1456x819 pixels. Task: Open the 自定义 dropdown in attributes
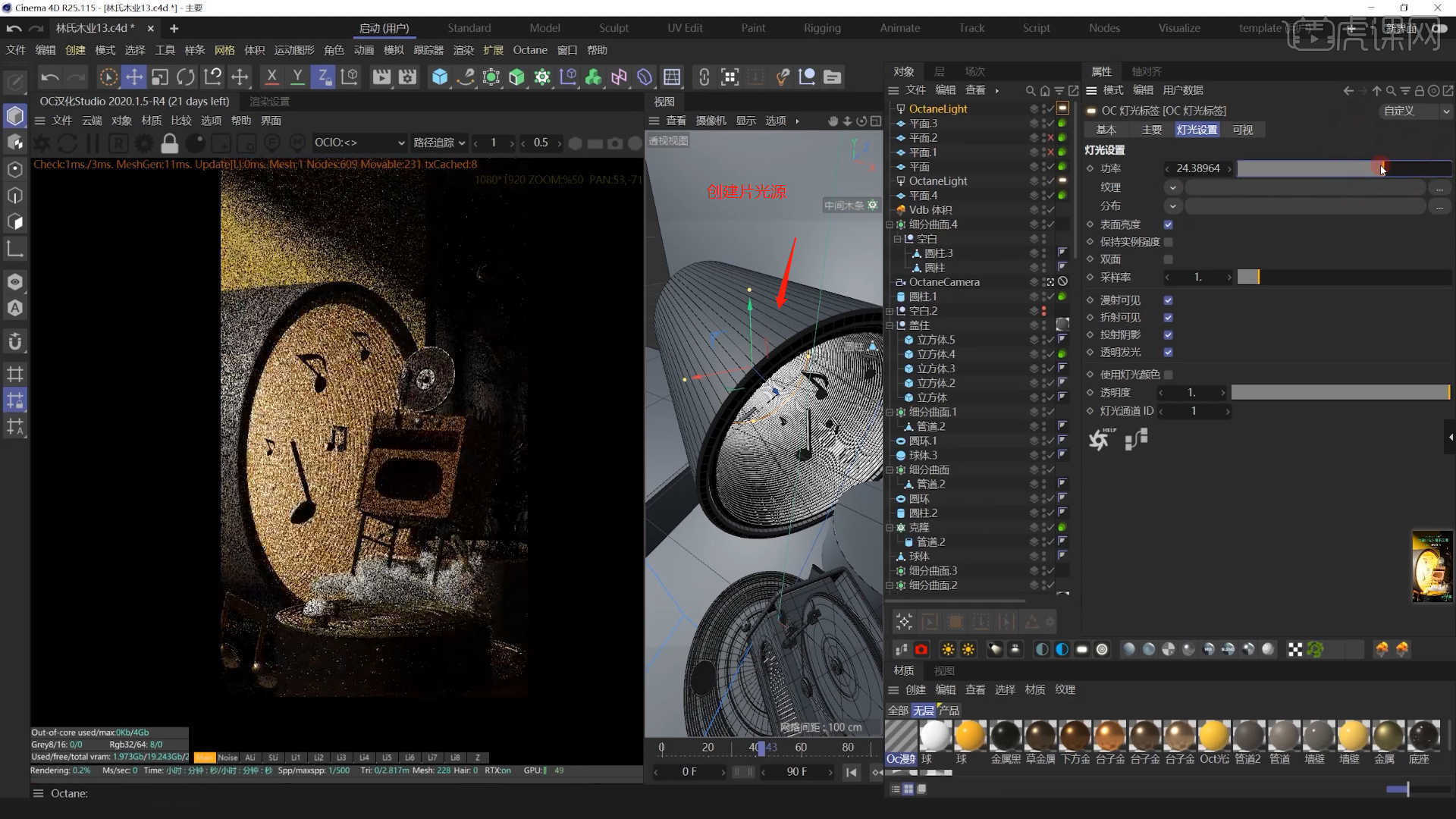coord(1414,111)
